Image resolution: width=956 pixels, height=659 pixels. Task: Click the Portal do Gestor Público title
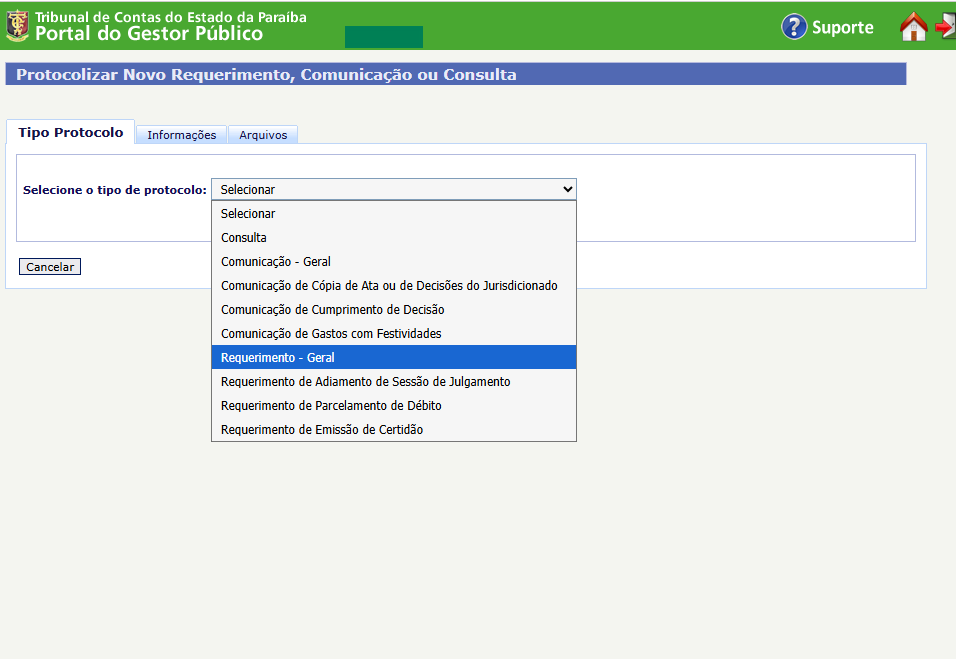coord(149,34)
